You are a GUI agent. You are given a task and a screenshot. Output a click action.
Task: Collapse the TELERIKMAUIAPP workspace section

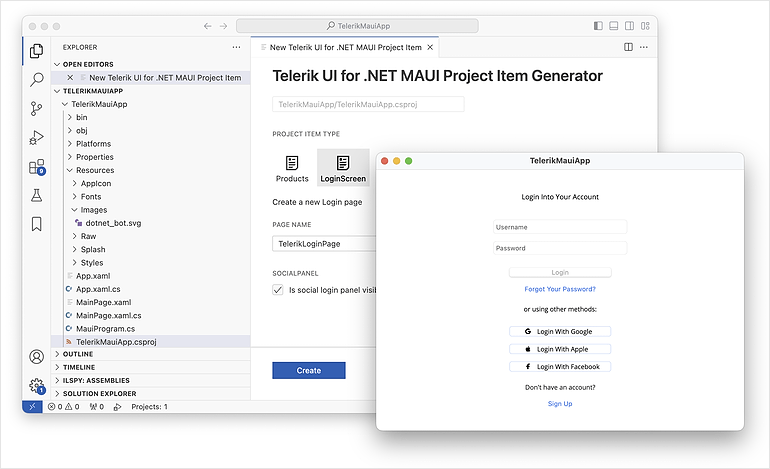(57, 91)
